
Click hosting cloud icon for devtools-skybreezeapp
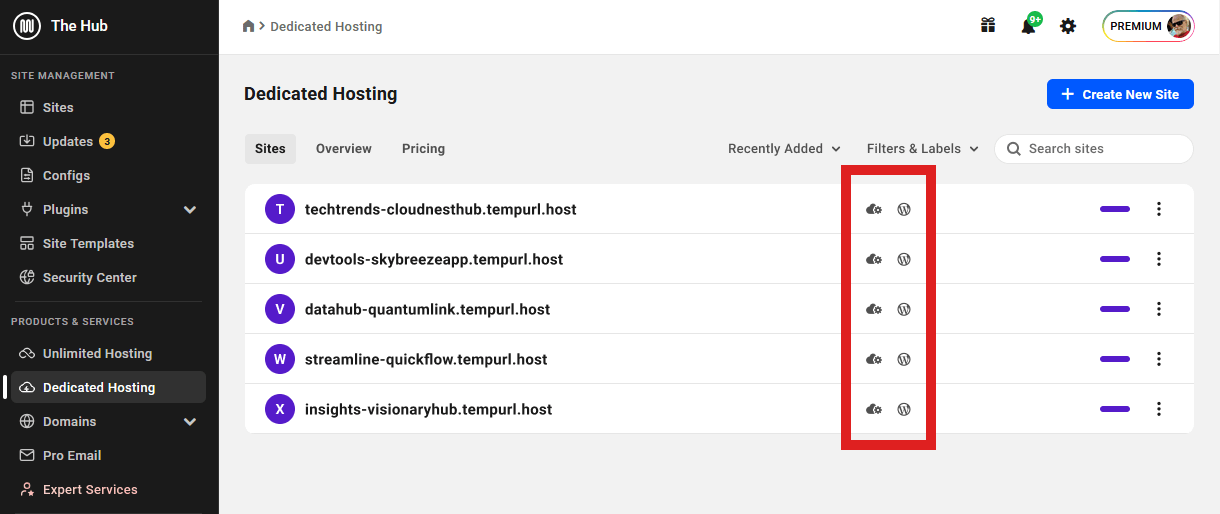click(x=874, y=259)
